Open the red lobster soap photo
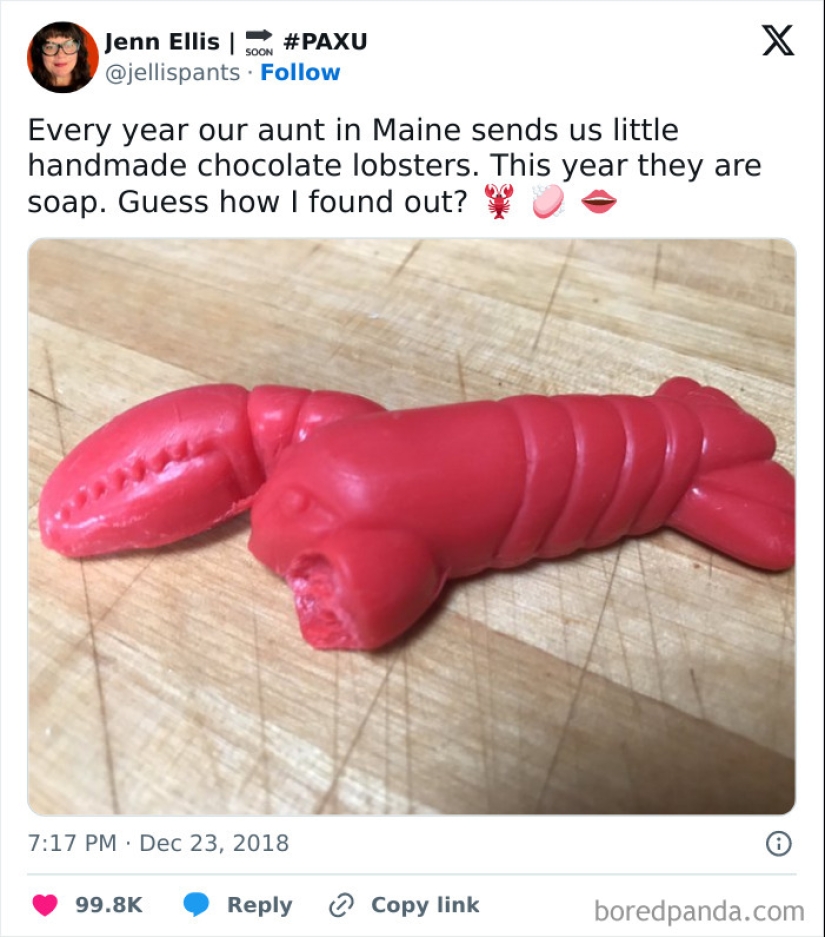Screen dimensions: 825x937 pos(411,526)
